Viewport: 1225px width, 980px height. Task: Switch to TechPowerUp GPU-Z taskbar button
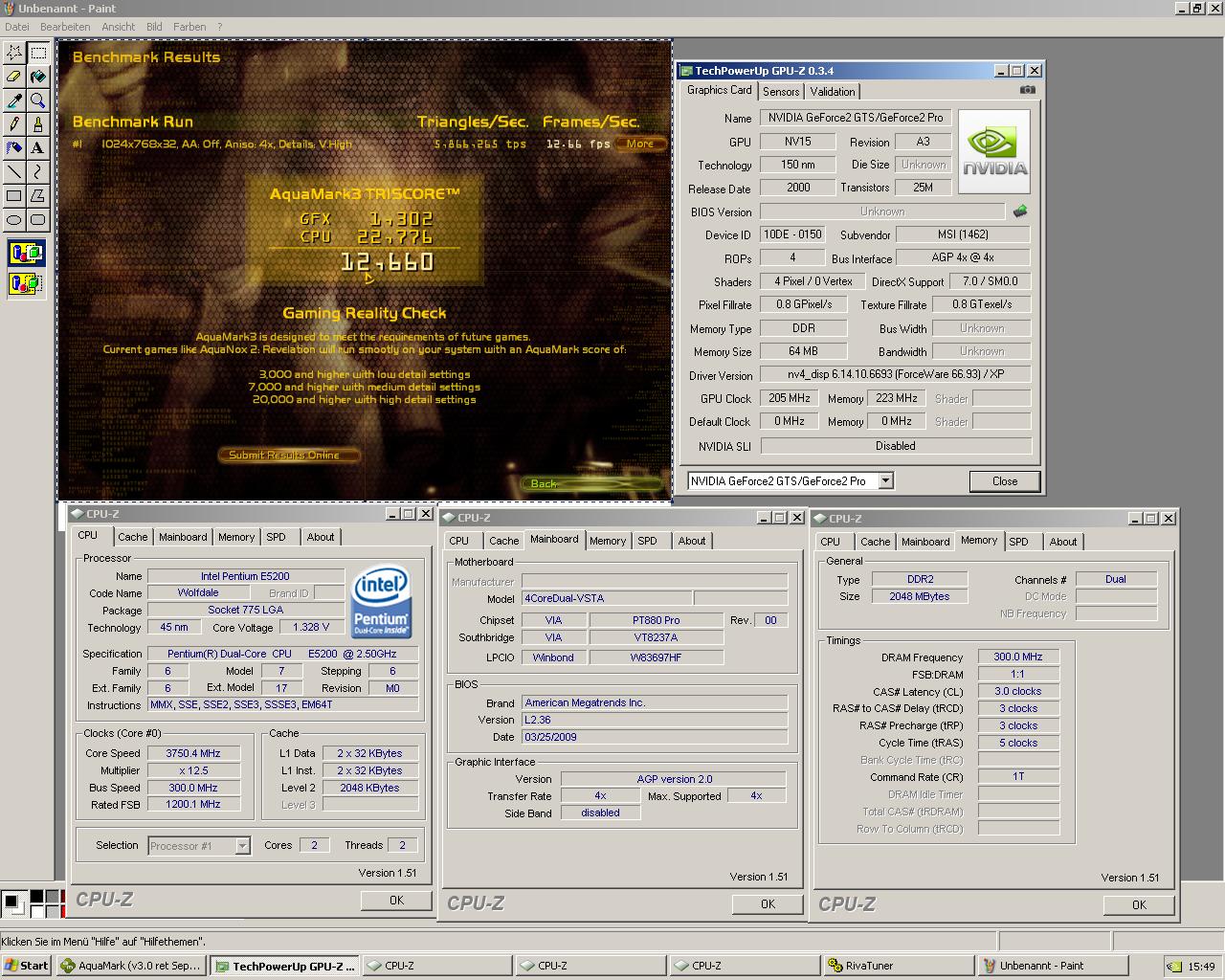point(285,966)
